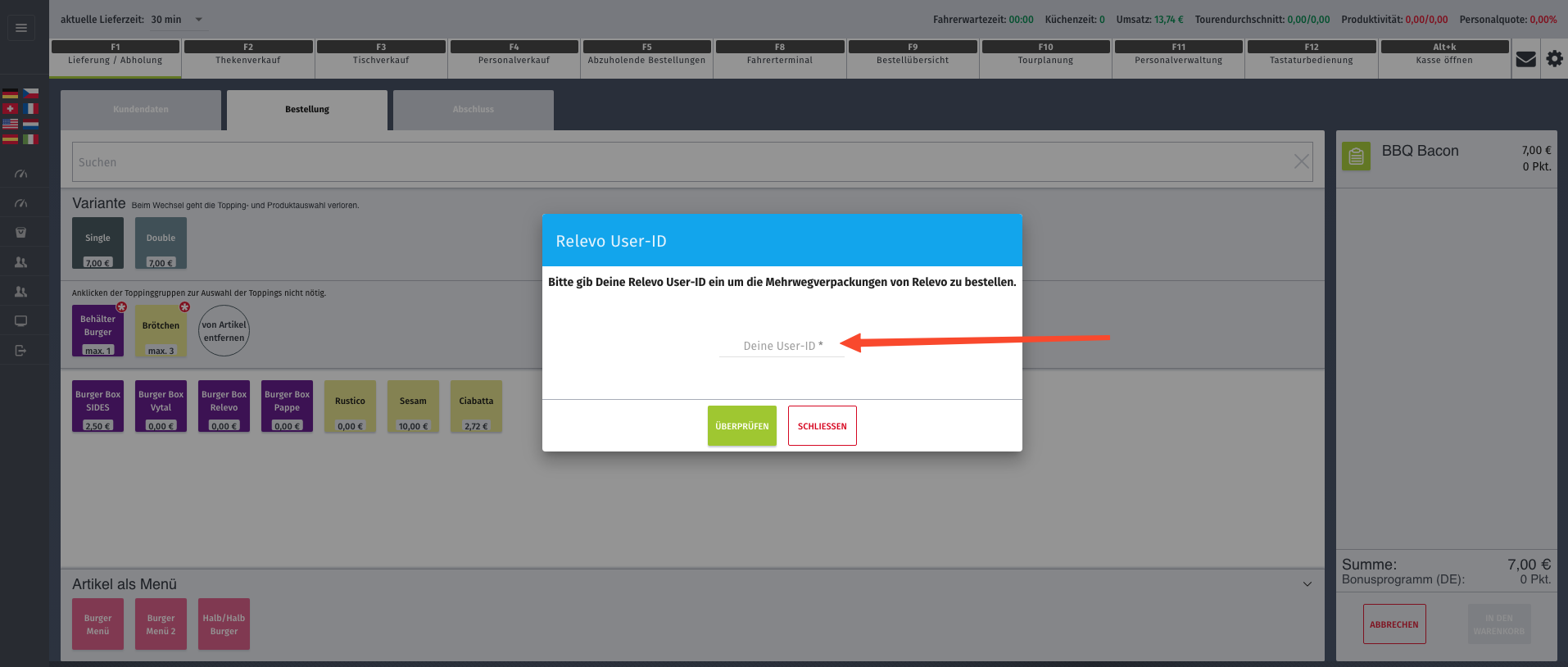Open the hamburger sidebar menu
1568x667 pixels.
click(21, 28)
